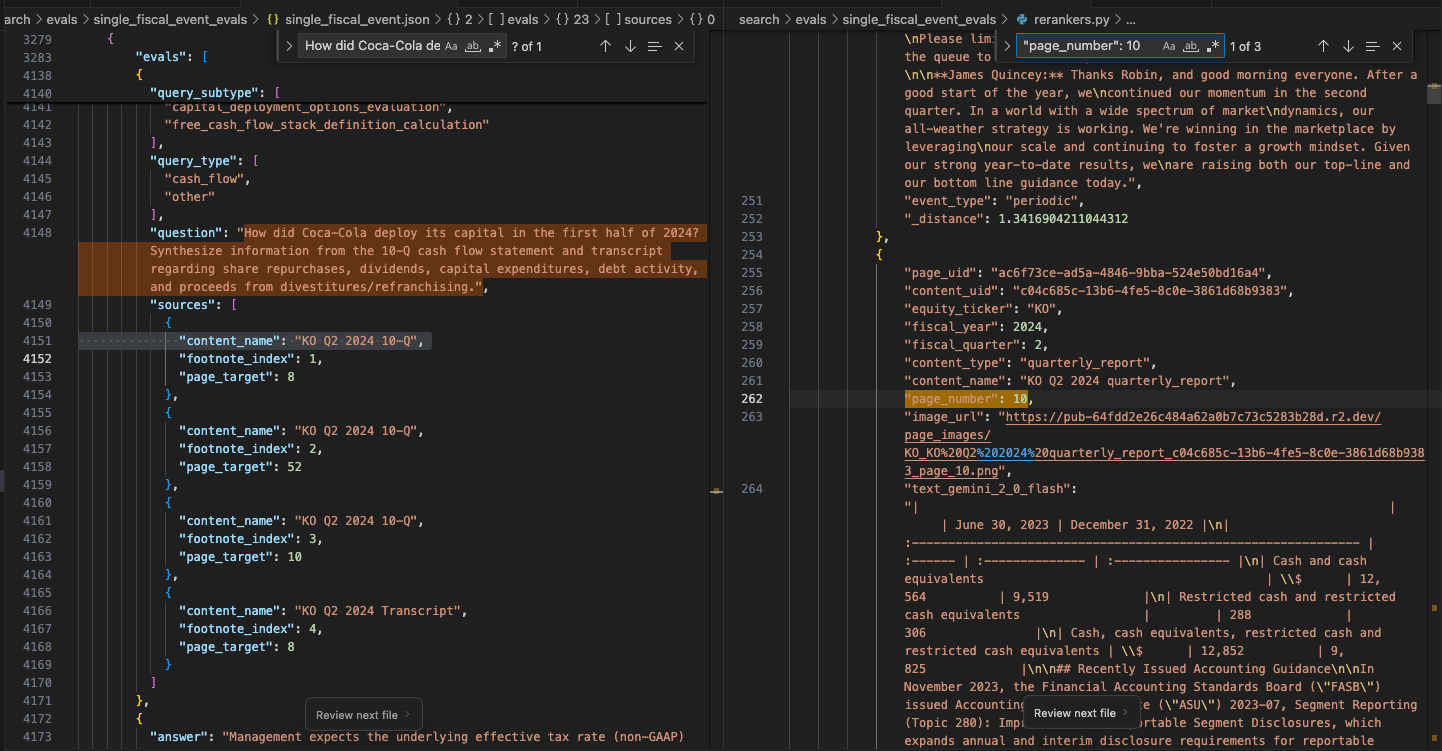Viewport: 1442px width, 751px height.
Task: Click the '1 of 3' match count
Action: pyautogui.click(x=1246, y=46)
